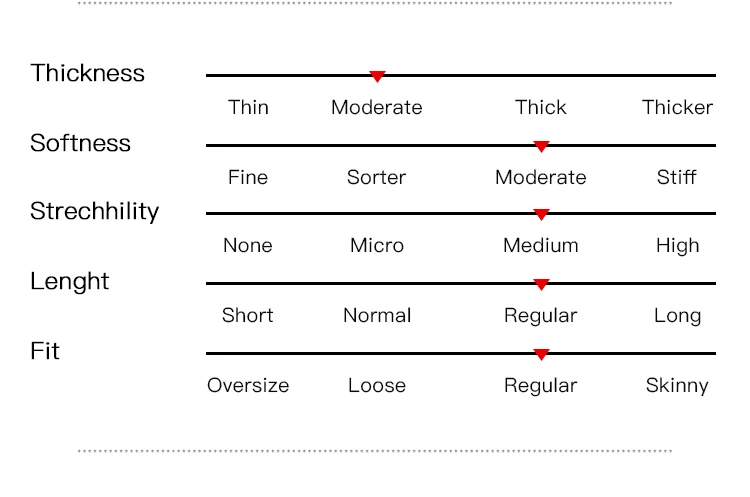Select the Stiff softness label
This screenshot has width=750, height=497.
click(x=677, y=177)
